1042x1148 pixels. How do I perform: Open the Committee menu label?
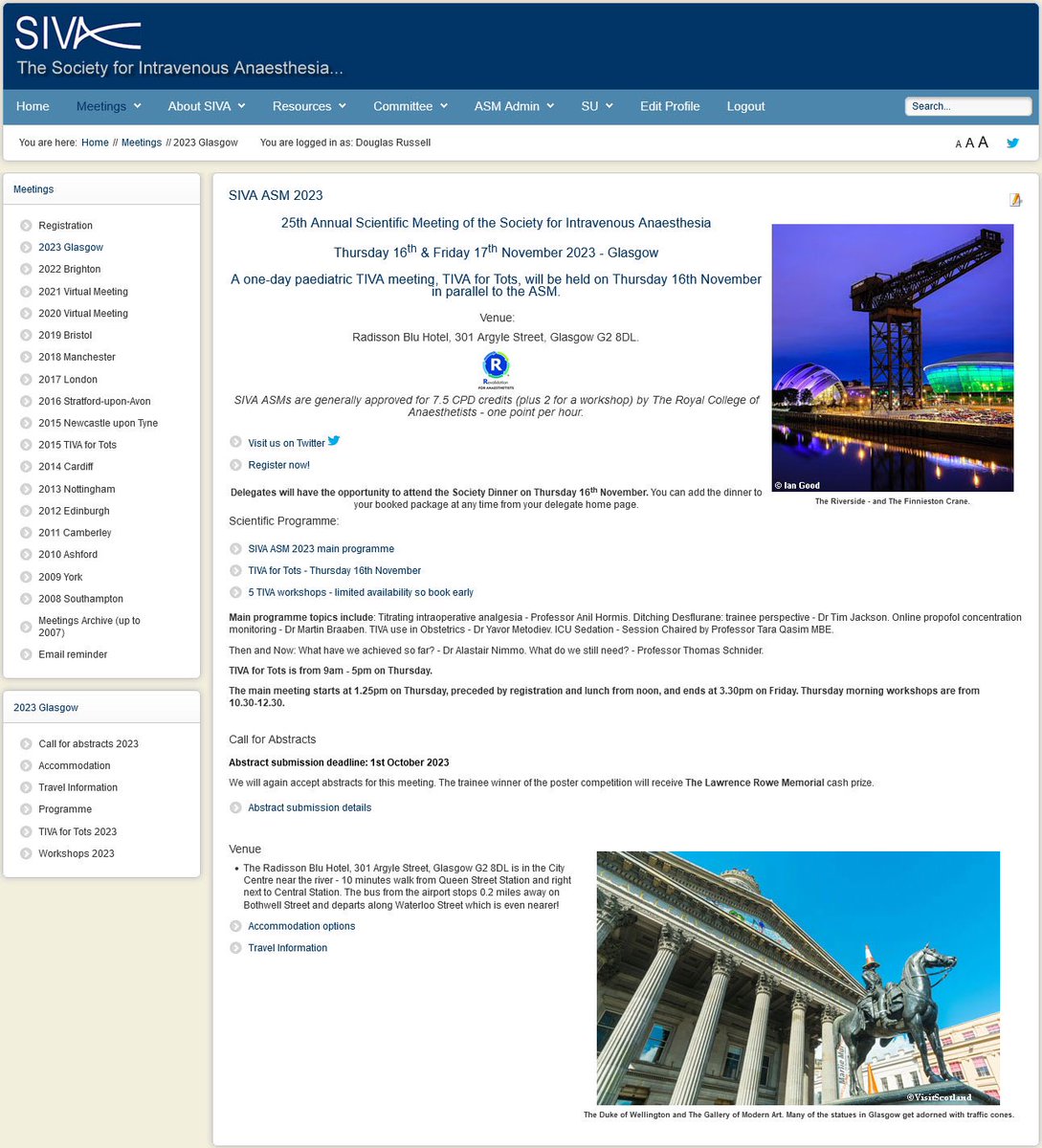coord(403,106)
